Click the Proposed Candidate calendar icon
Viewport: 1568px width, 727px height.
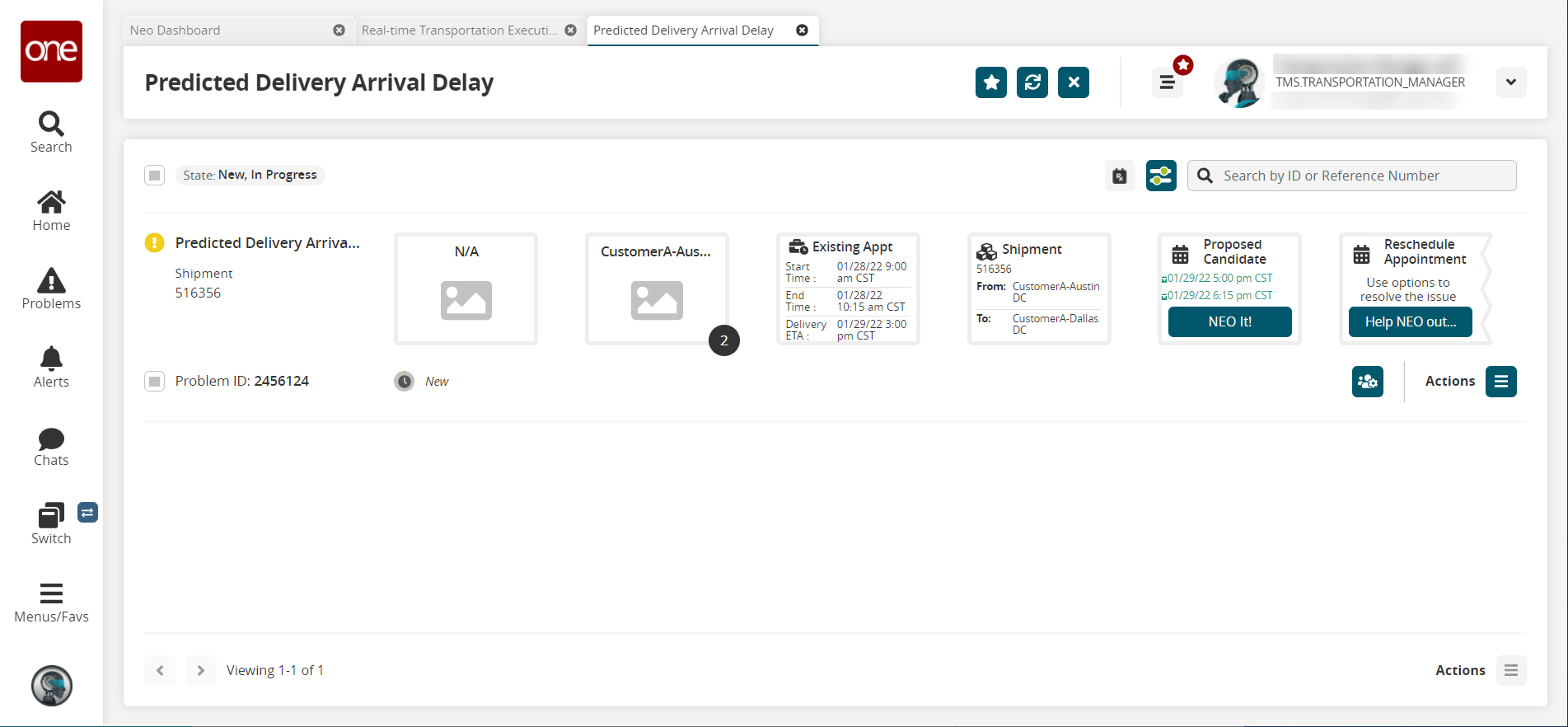pyautogui.click(x=1181, y=254)
